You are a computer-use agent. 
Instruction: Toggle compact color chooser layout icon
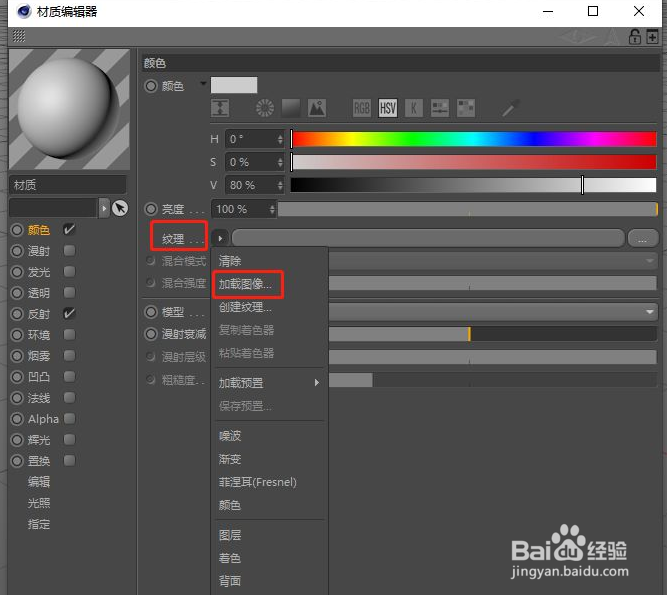[x=220, y=108]
